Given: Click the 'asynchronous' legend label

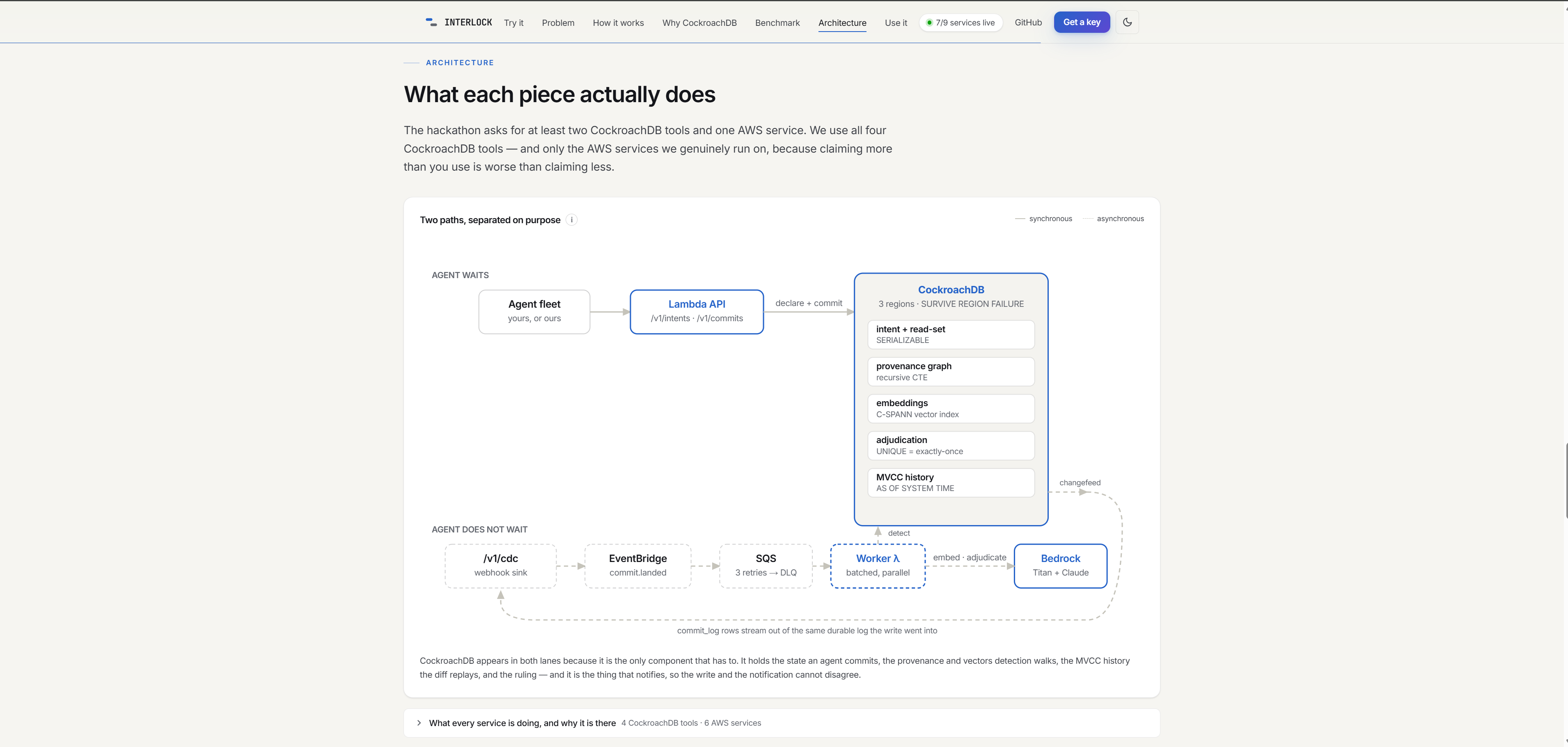Looking at the screenshot, I should coord(1120,219).
